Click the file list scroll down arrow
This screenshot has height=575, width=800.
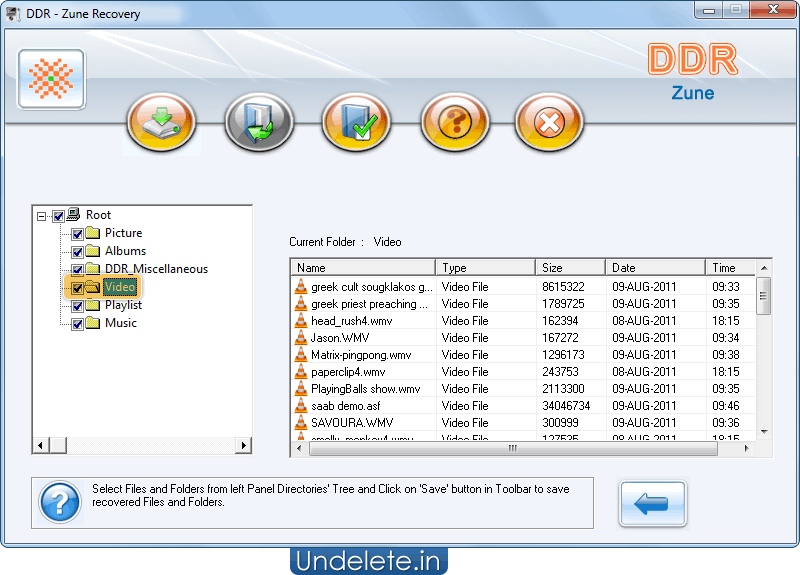coord(764,432)
